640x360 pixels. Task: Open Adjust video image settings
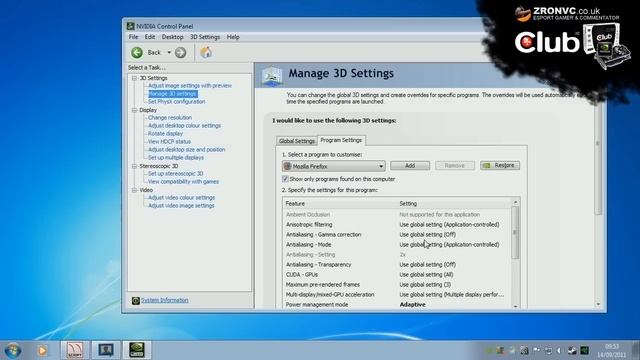pyautogui.click(x=181, y=206)
